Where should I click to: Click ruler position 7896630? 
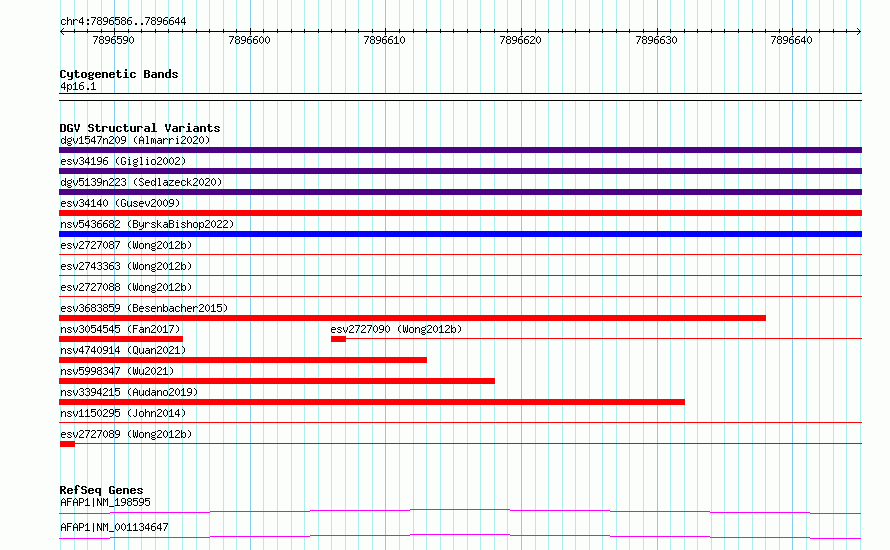(x=656, y=40)
